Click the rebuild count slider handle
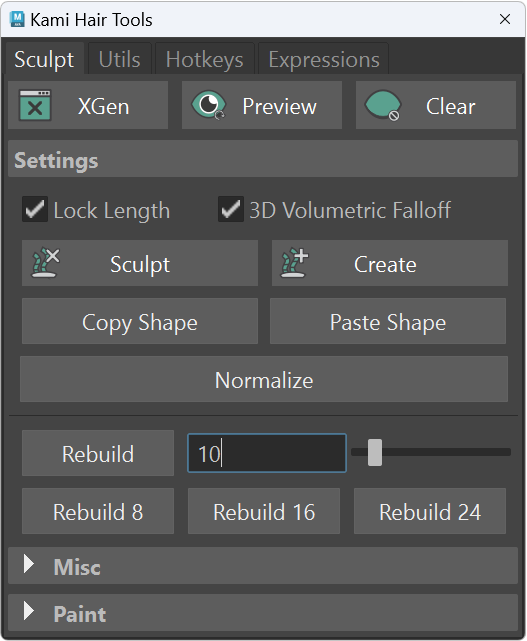 pyautogui.click(x=375, y=453)
